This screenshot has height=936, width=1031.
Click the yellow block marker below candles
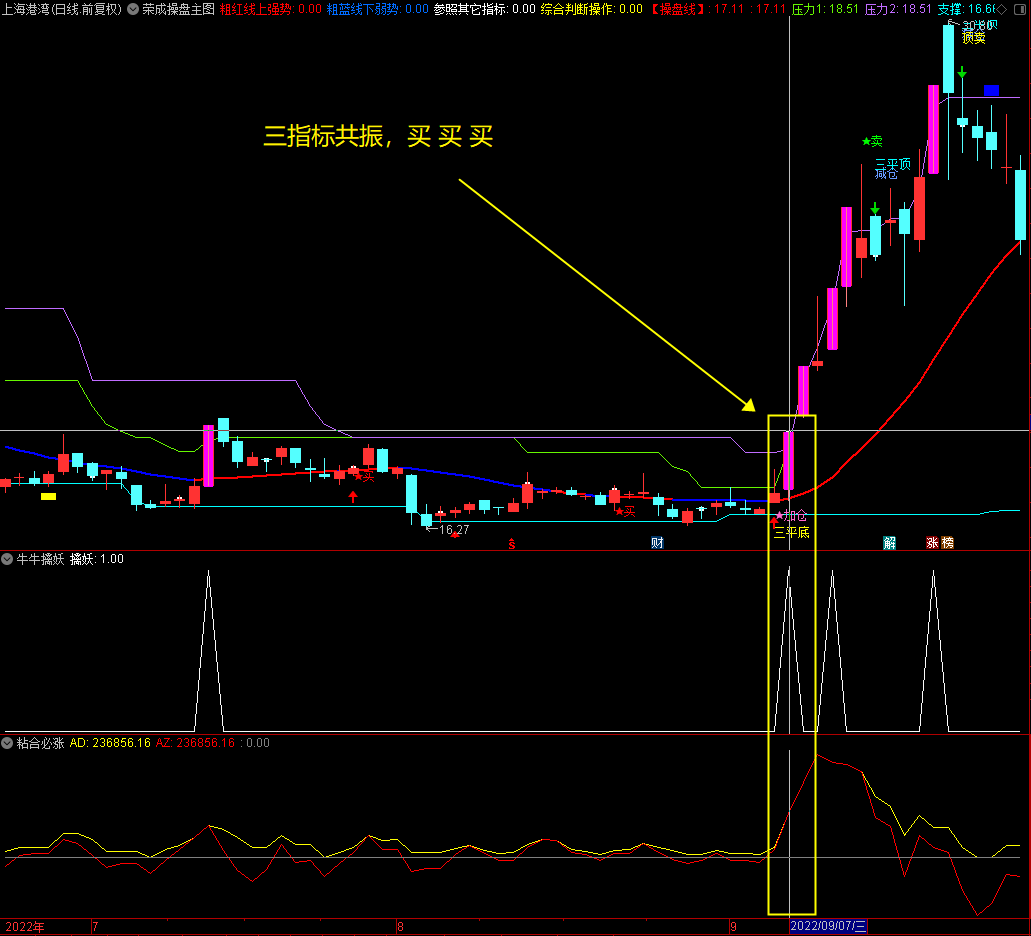click(49, 497)
